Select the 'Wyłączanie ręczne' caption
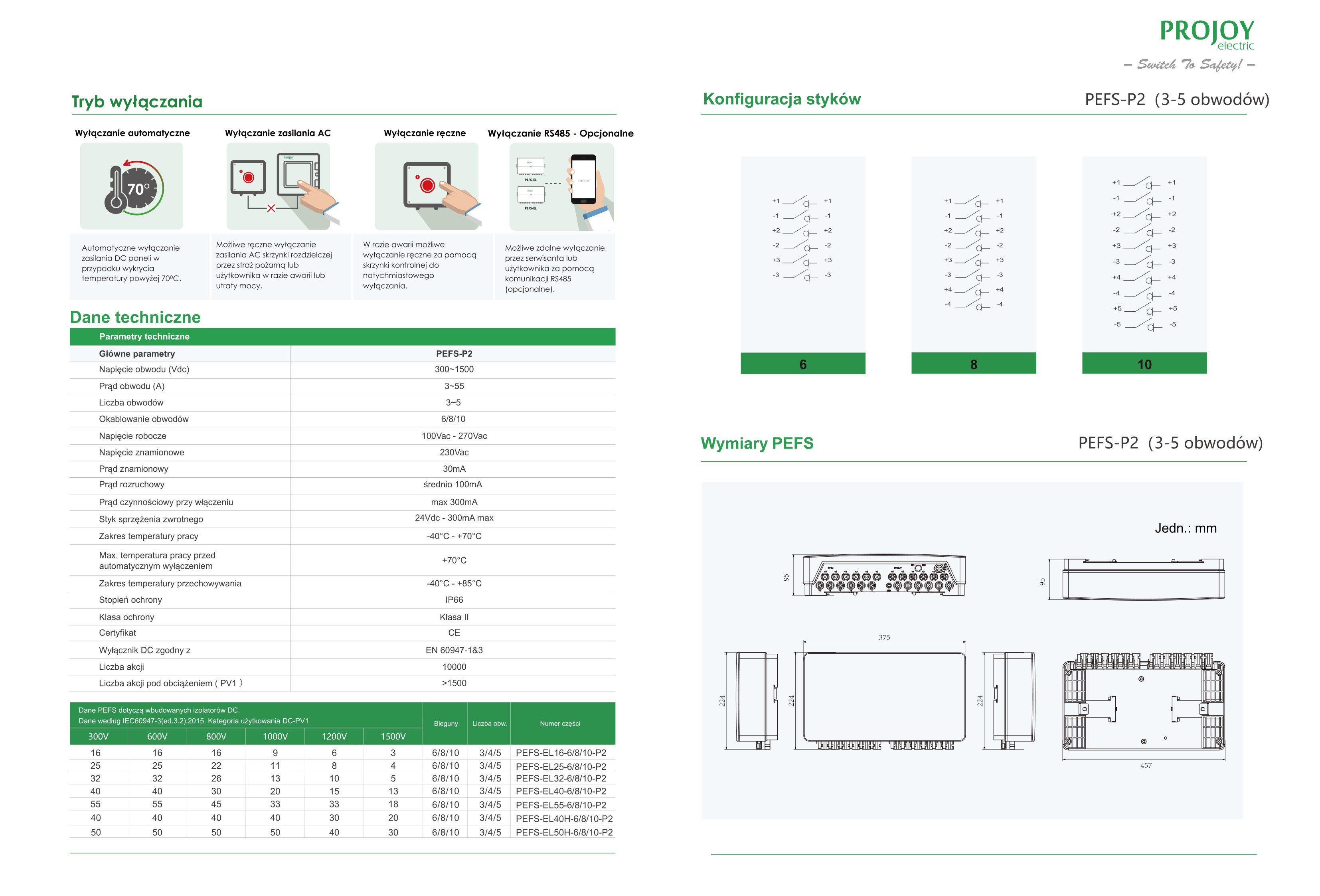This screenshot has width=1320, height=896. pos(425,133)
